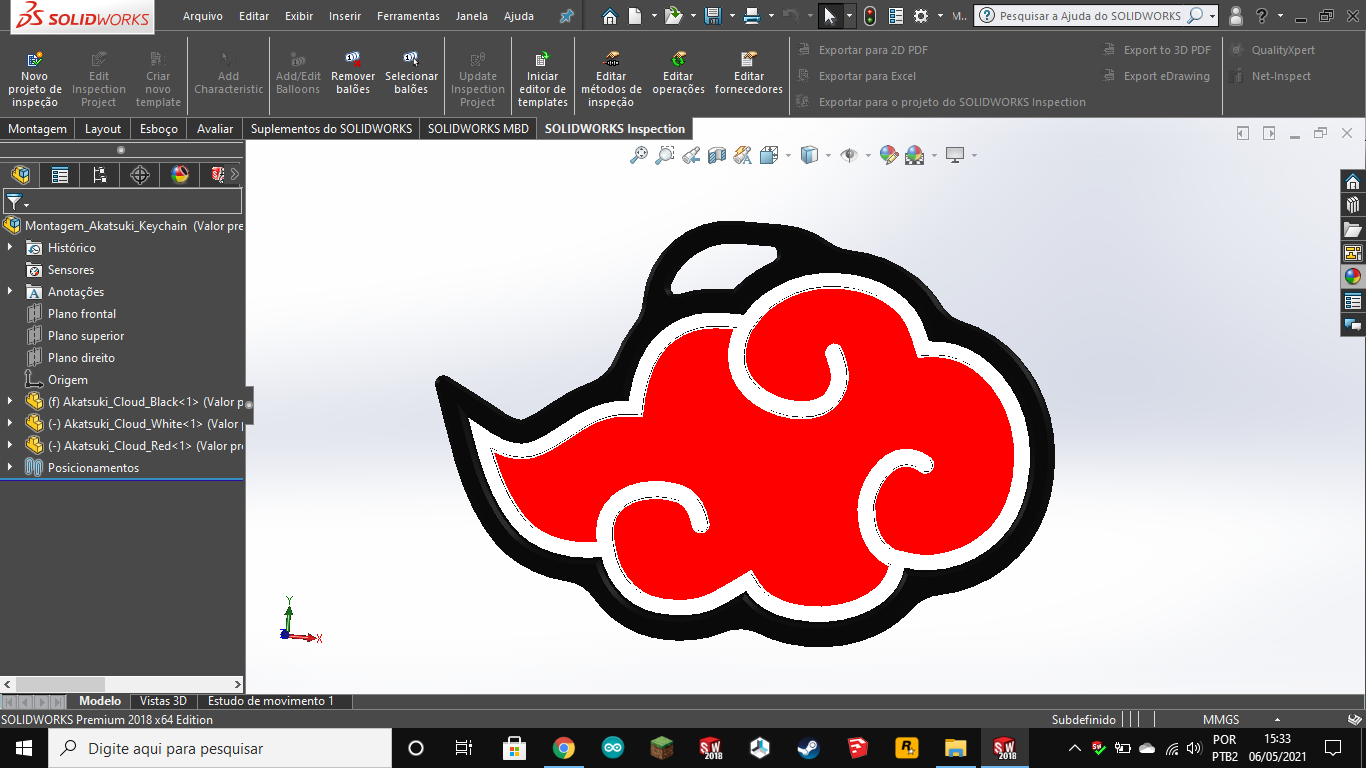Click Selecionar balões button

[411, 74]
